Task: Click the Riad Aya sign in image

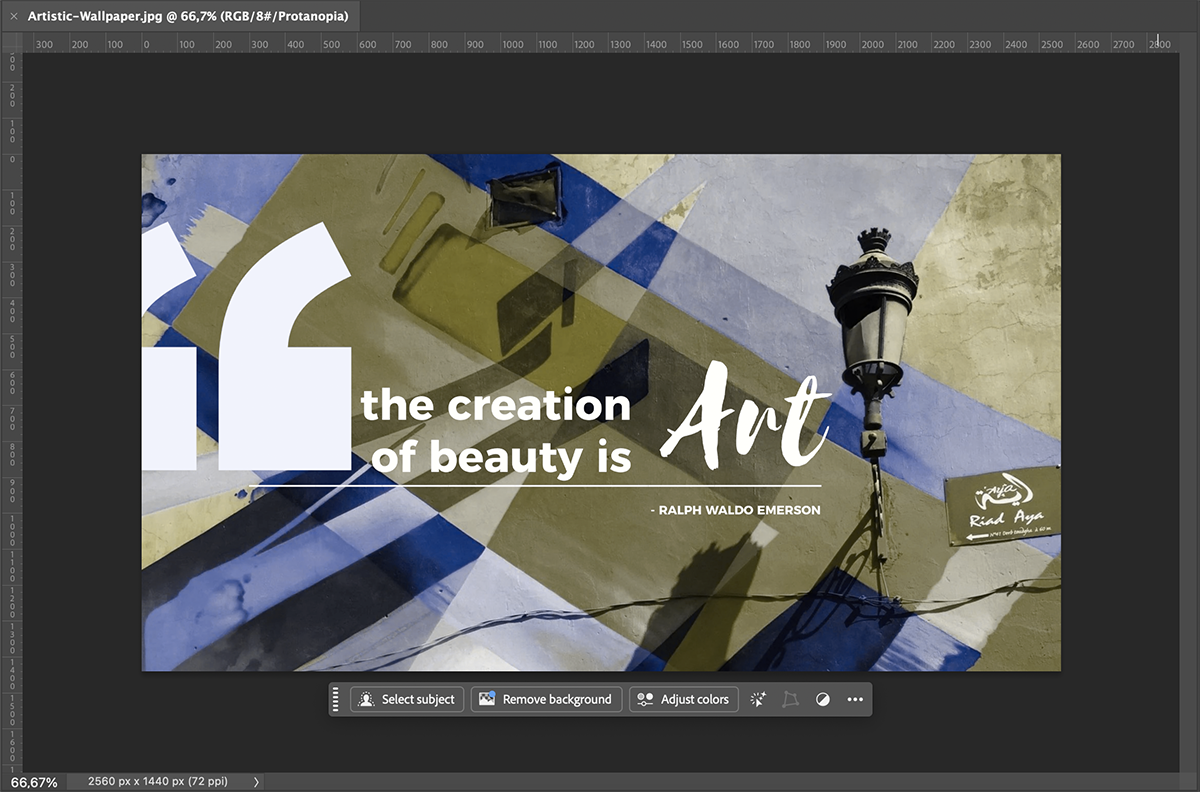Action: coord(1002,506)
